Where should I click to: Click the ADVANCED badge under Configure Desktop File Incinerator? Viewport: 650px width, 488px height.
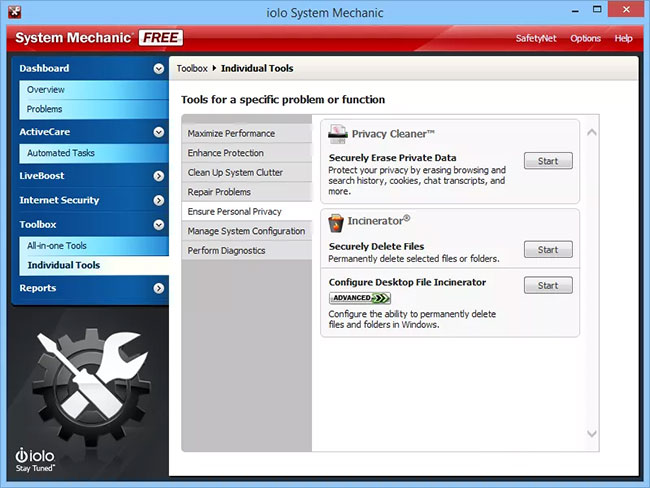[359, 298]
